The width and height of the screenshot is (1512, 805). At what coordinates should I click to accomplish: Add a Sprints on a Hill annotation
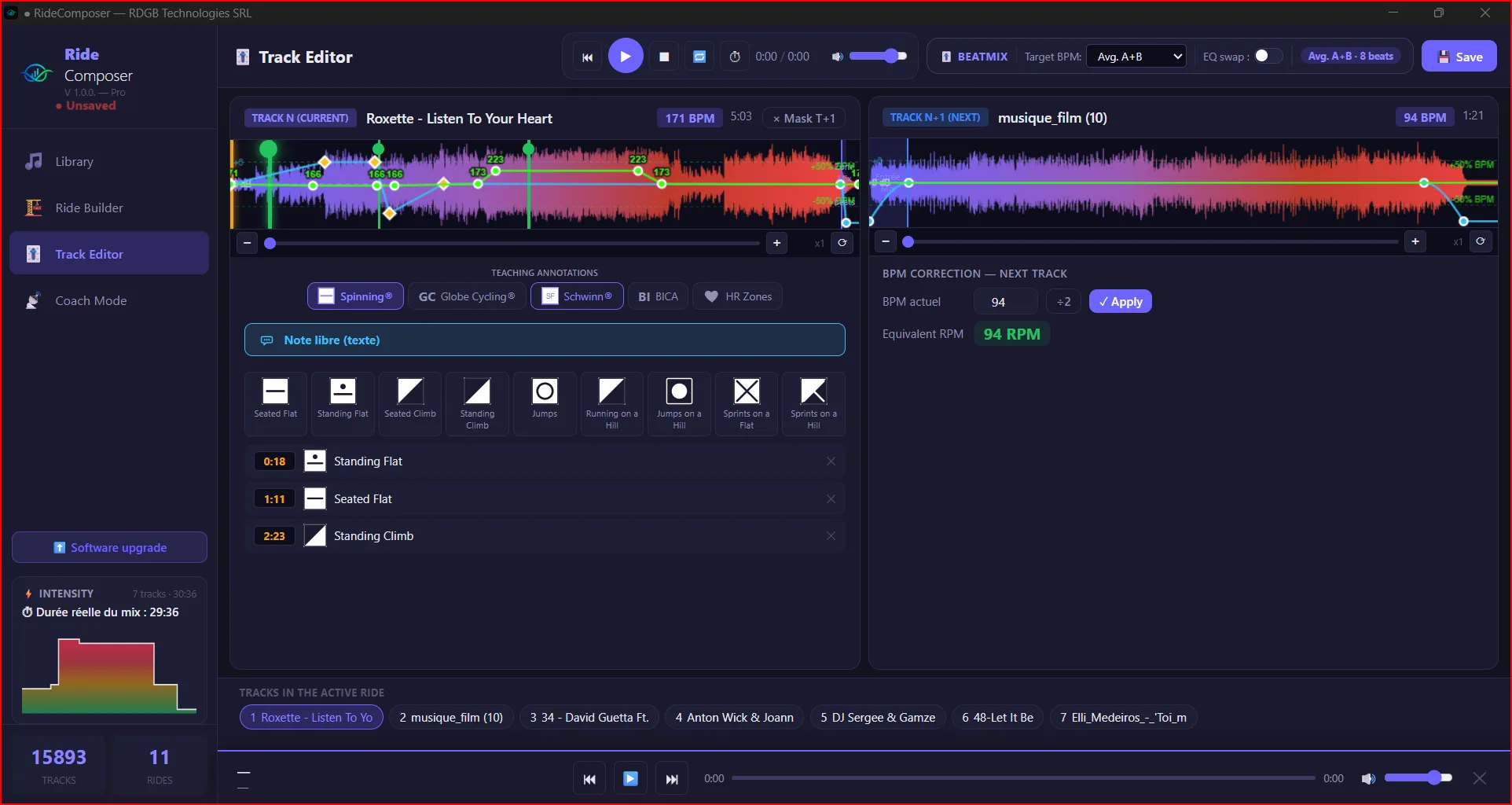click(813, 403)
